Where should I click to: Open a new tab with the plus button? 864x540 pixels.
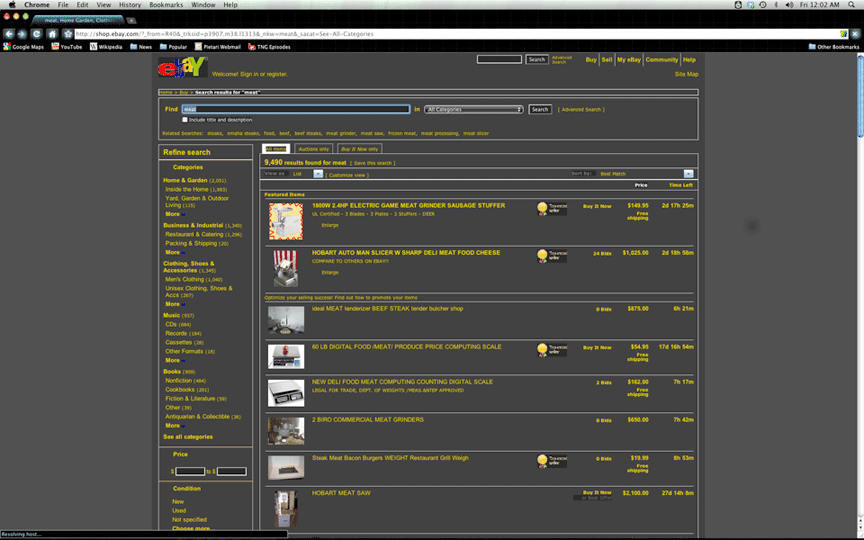click(131, 21)
